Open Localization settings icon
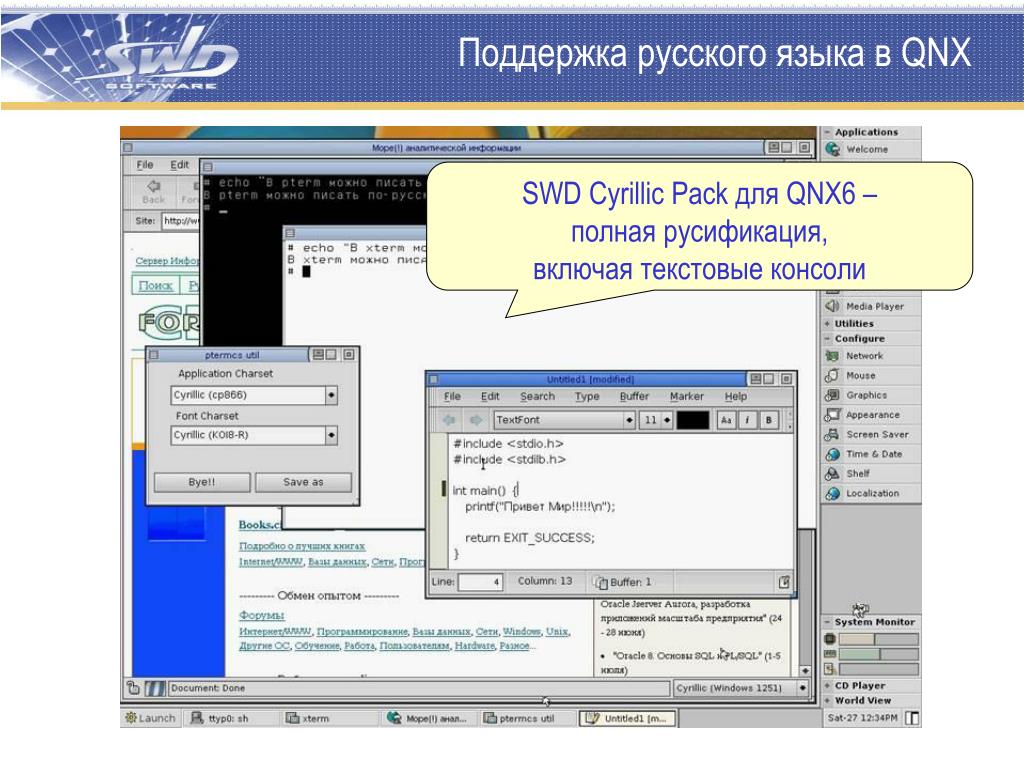1024x768 pixels. pos(832,493)
